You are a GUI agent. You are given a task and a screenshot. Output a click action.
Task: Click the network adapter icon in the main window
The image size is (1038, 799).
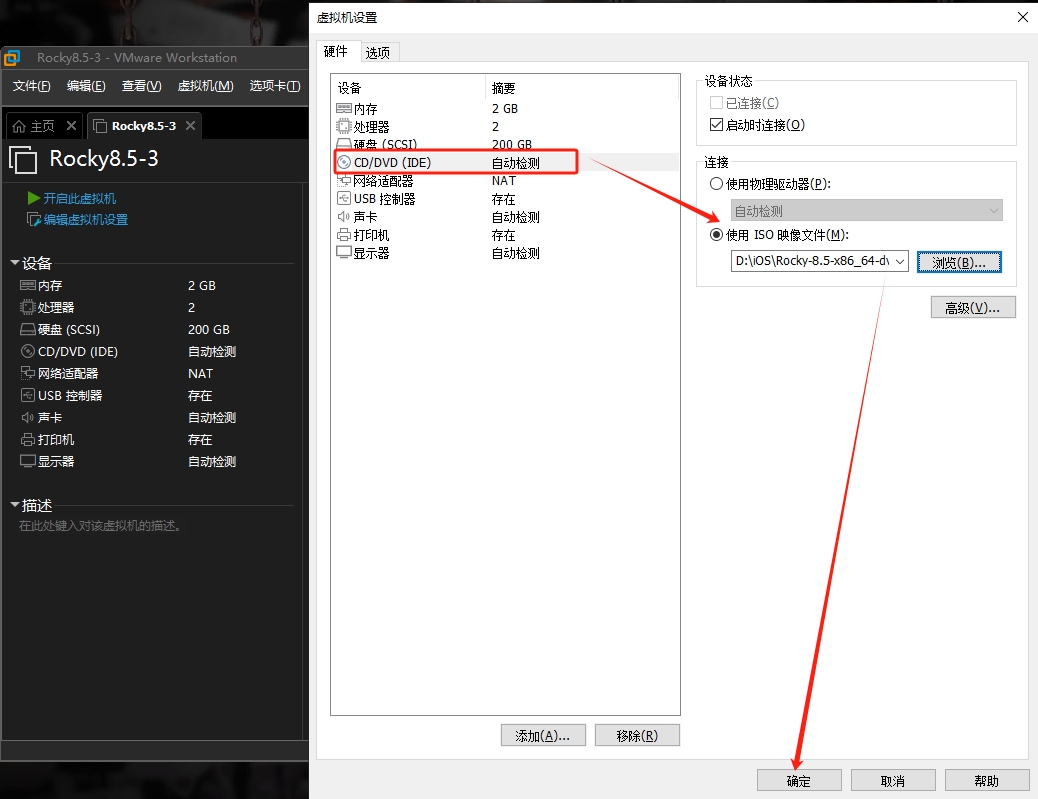pos(28,373)
